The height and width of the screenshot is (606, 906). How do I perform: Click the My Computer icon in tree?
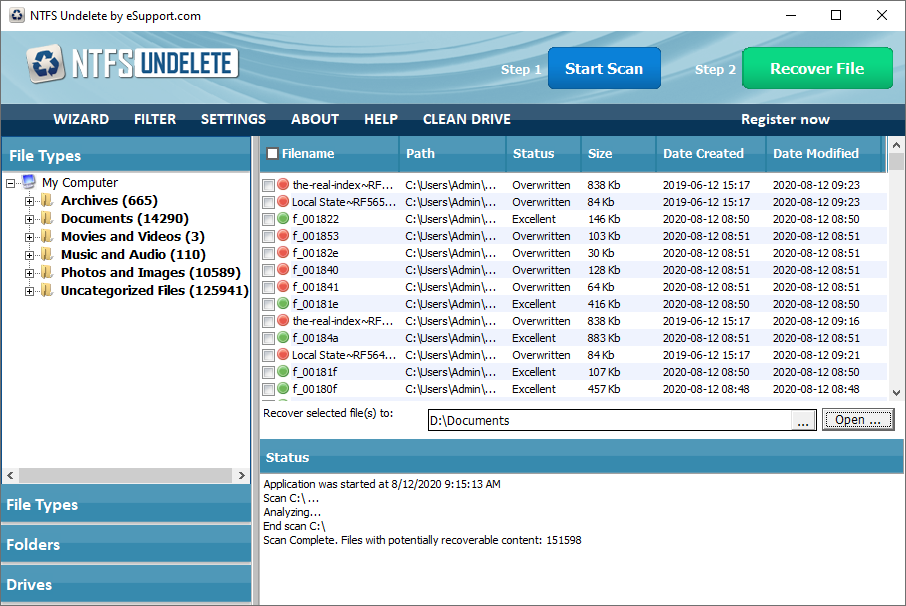pos(29,183)
